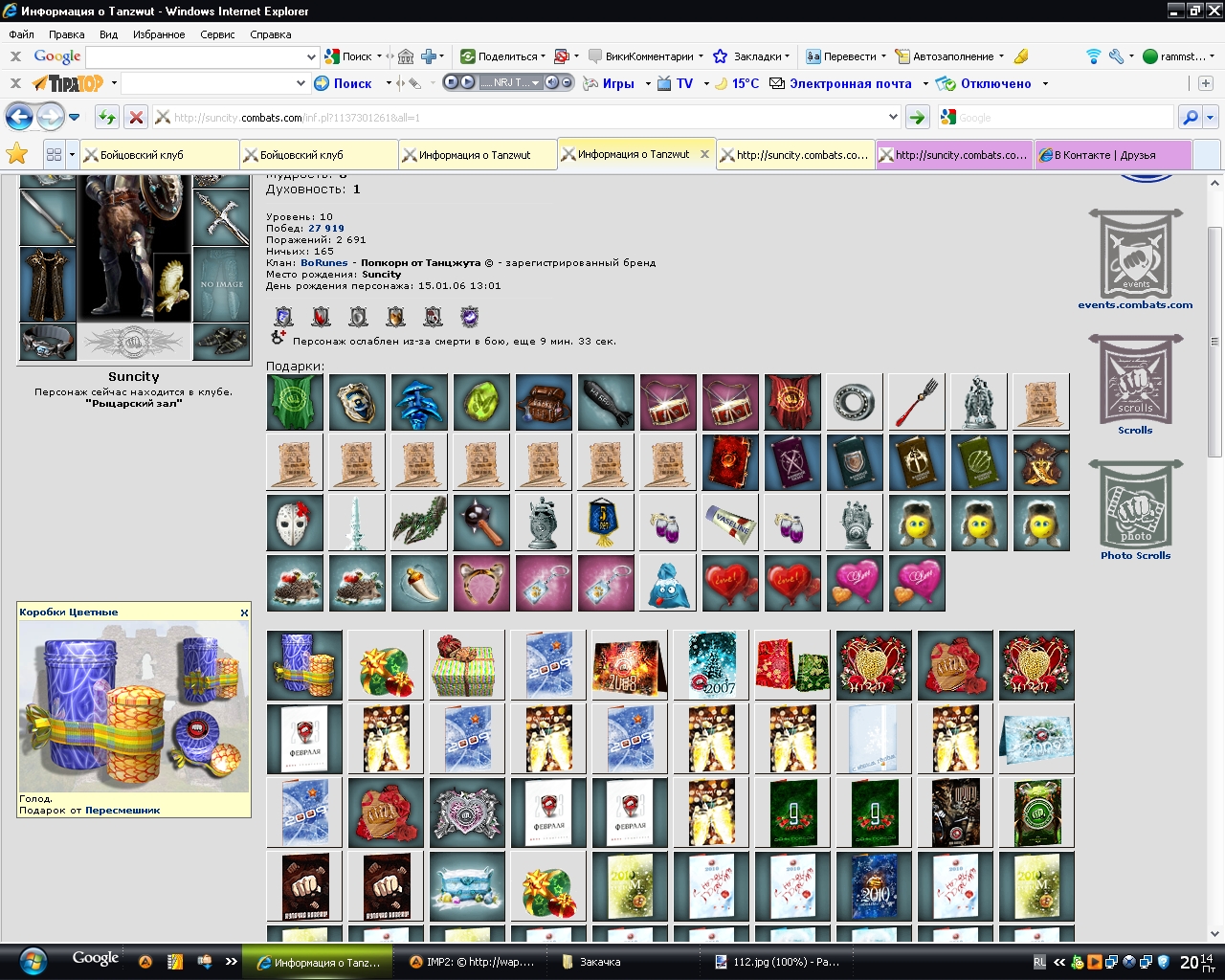1225x980 pixels.
Task: Close the Коробки Цветные popup
Action: 244,612
